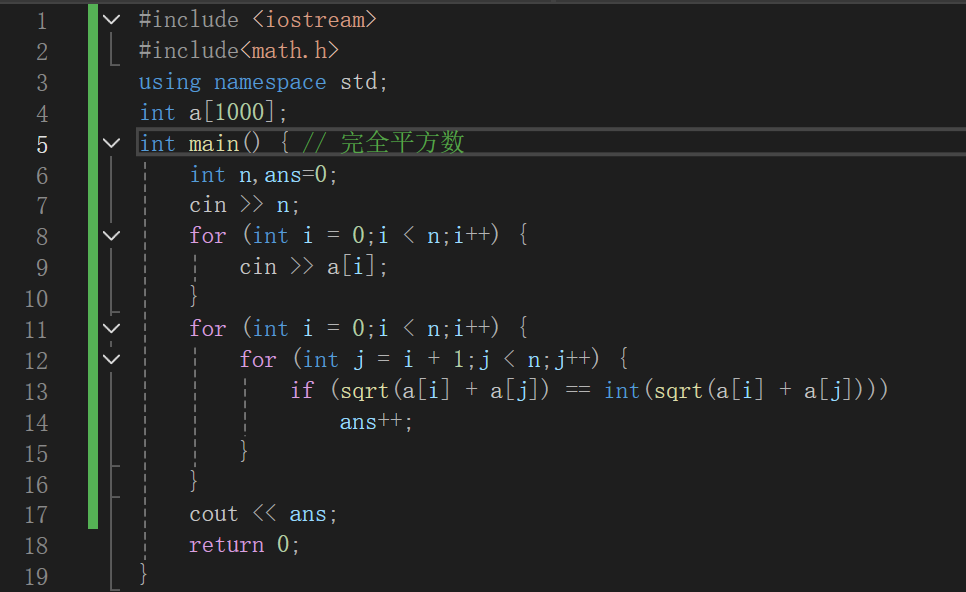The height and width of the screenshot is (592, 966).
Task: Click the 'main()' function name
Action: (x=225, y=144)
